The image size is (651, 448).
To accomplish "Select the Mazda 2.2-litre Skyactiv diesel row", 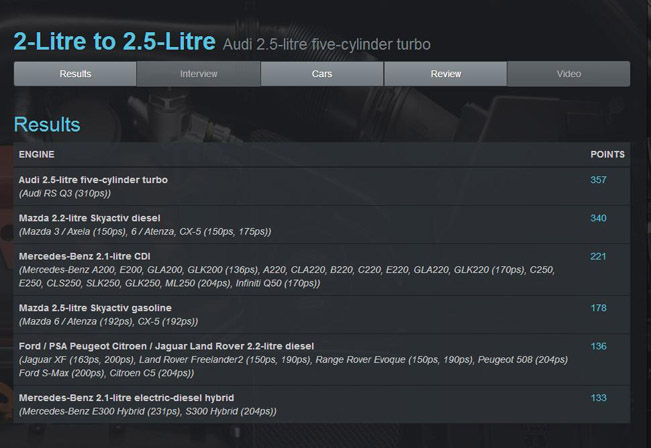I will [x=322, y=225].
